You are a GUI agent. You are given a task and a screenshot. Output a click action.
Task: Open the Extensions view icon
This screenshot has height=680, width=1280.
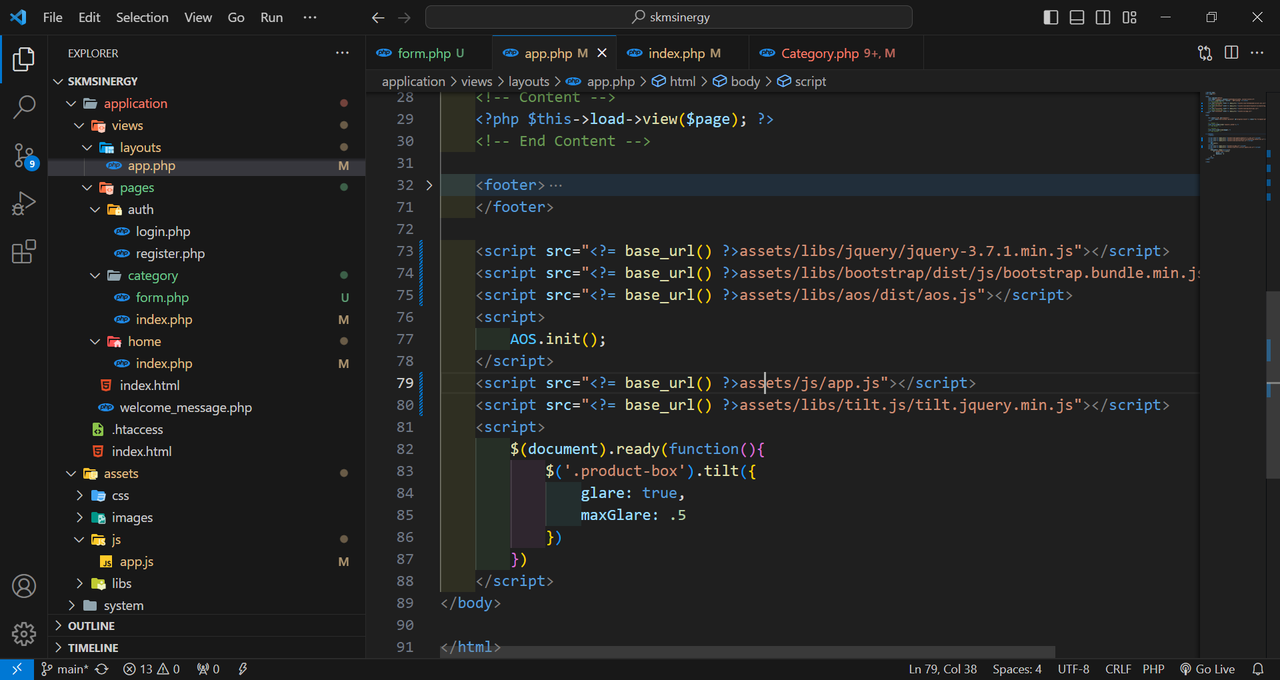pos(24,251)
